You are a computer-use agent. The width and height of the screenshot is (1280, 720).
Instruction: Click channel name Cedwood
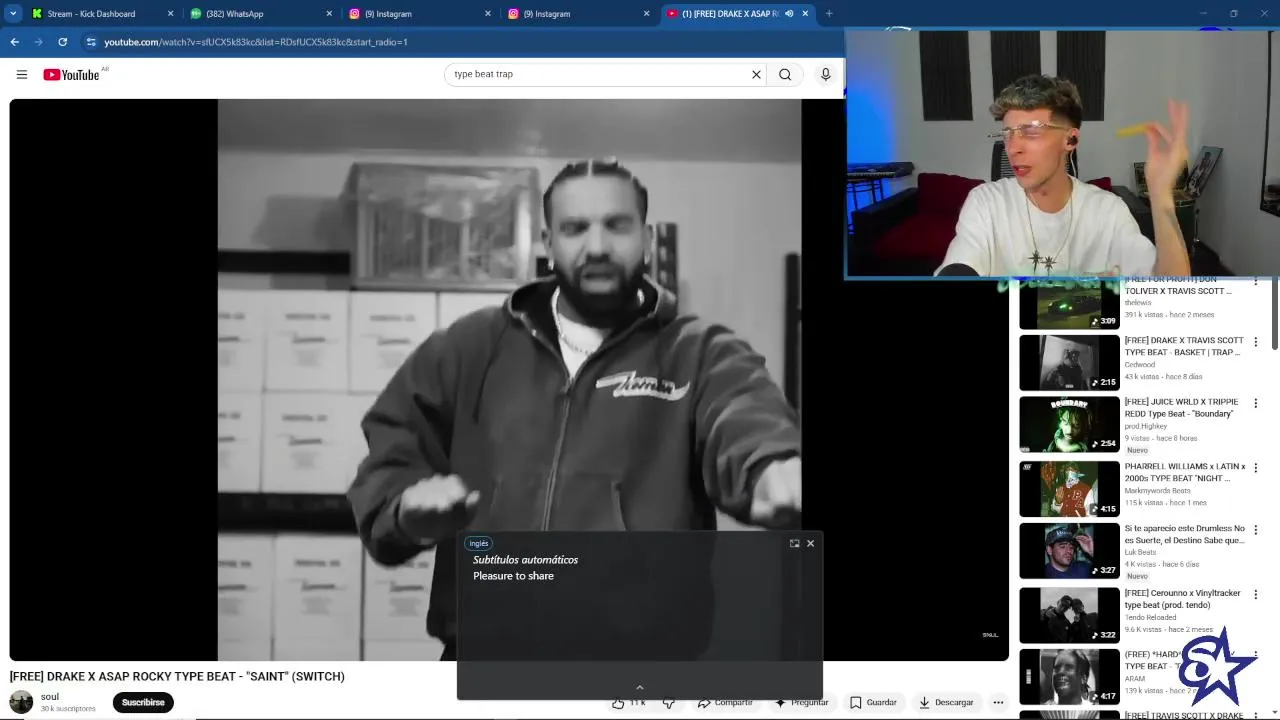(x=1139, y=364)
